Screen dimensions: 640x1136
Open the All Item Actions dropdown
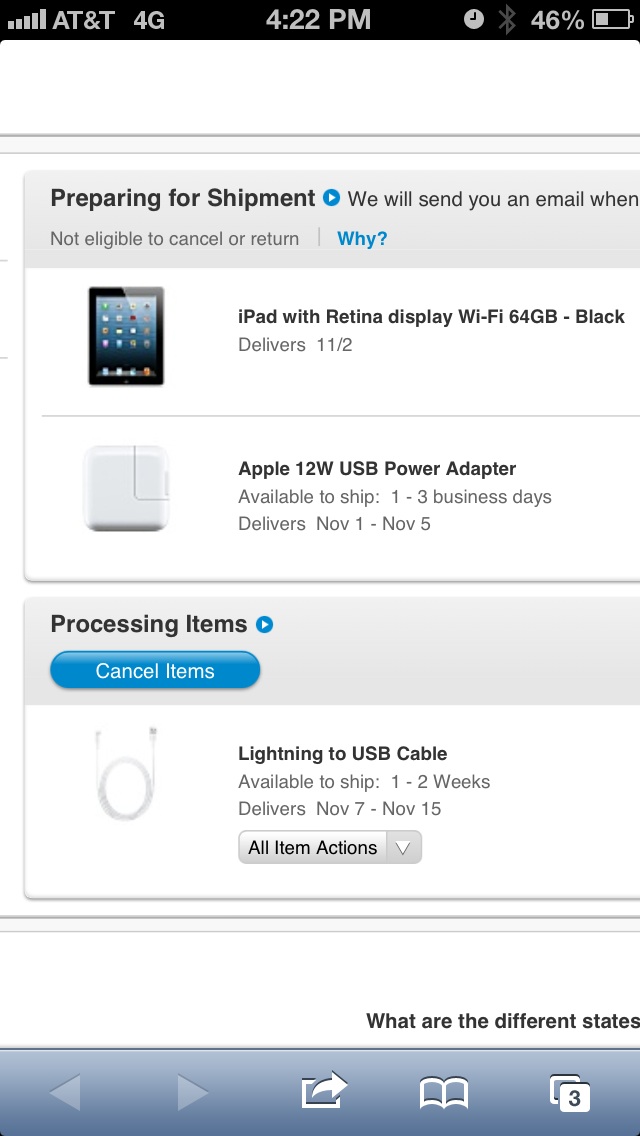pos(330,847)
